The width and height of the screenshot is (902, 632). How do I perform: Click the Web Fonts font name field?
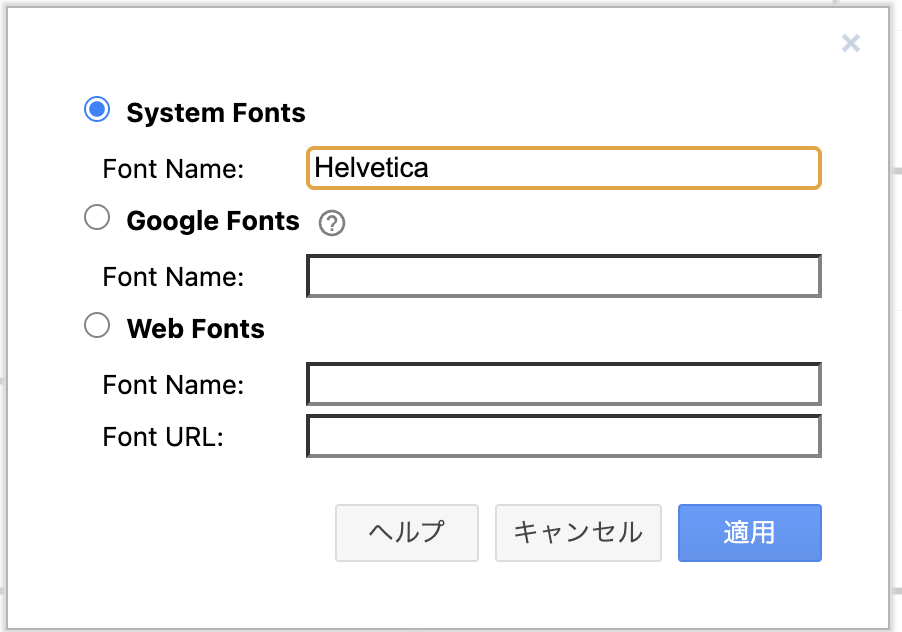(x=562, y=384)
